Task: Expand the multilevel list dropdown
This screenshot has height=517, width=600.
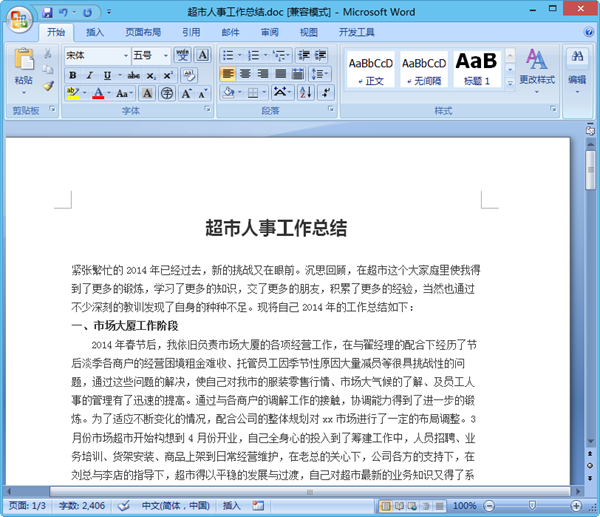Action: coord(289,55)
